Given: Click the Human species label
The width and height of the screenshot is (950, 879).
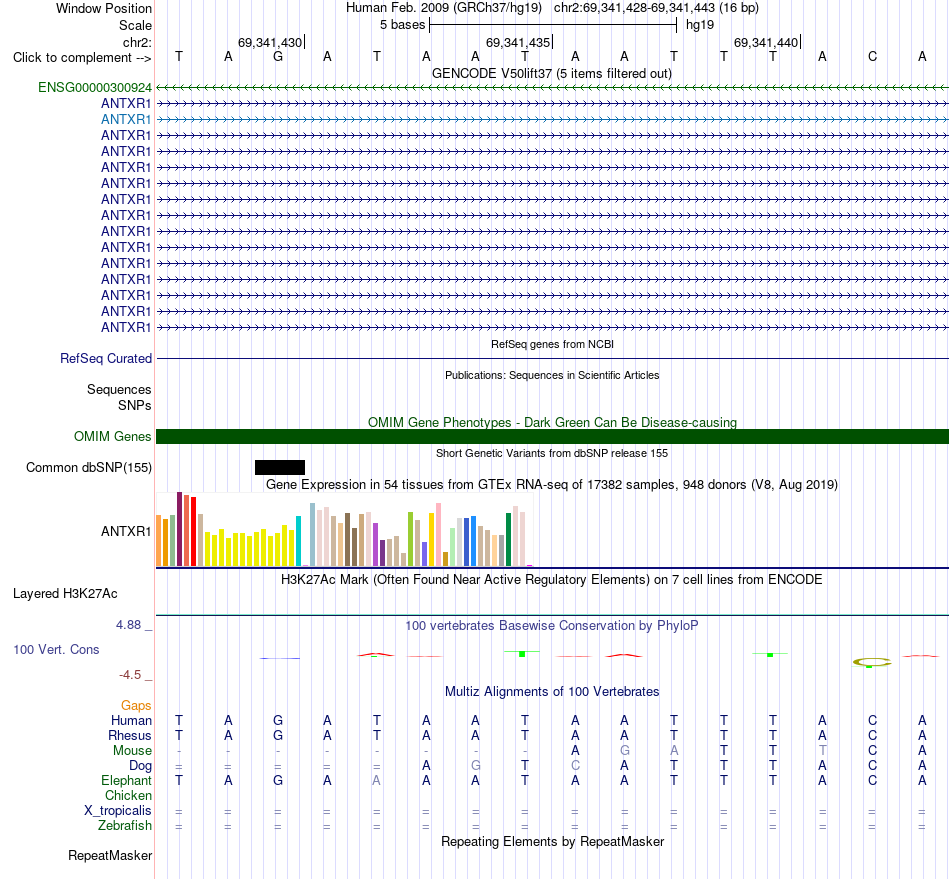Looking at the screenshot, I should pos(131,720).
